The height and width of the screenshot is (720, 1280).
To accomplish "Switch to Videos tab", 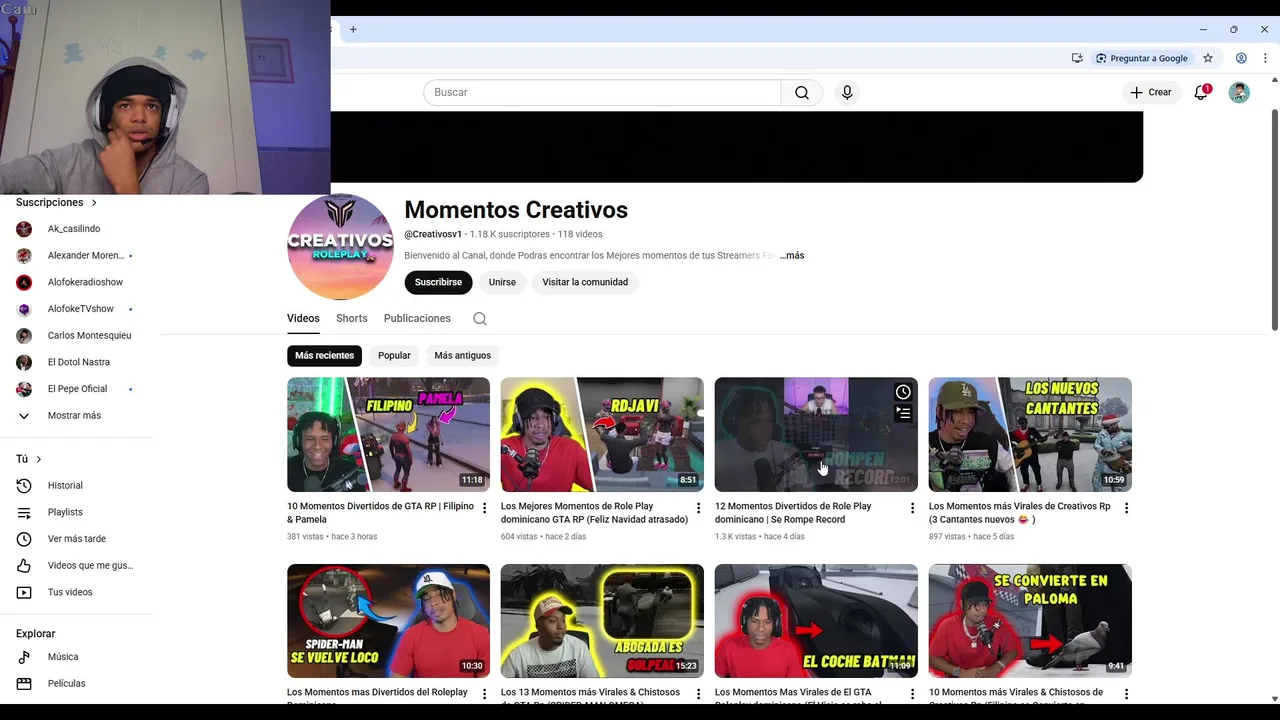I will [303, 318].
